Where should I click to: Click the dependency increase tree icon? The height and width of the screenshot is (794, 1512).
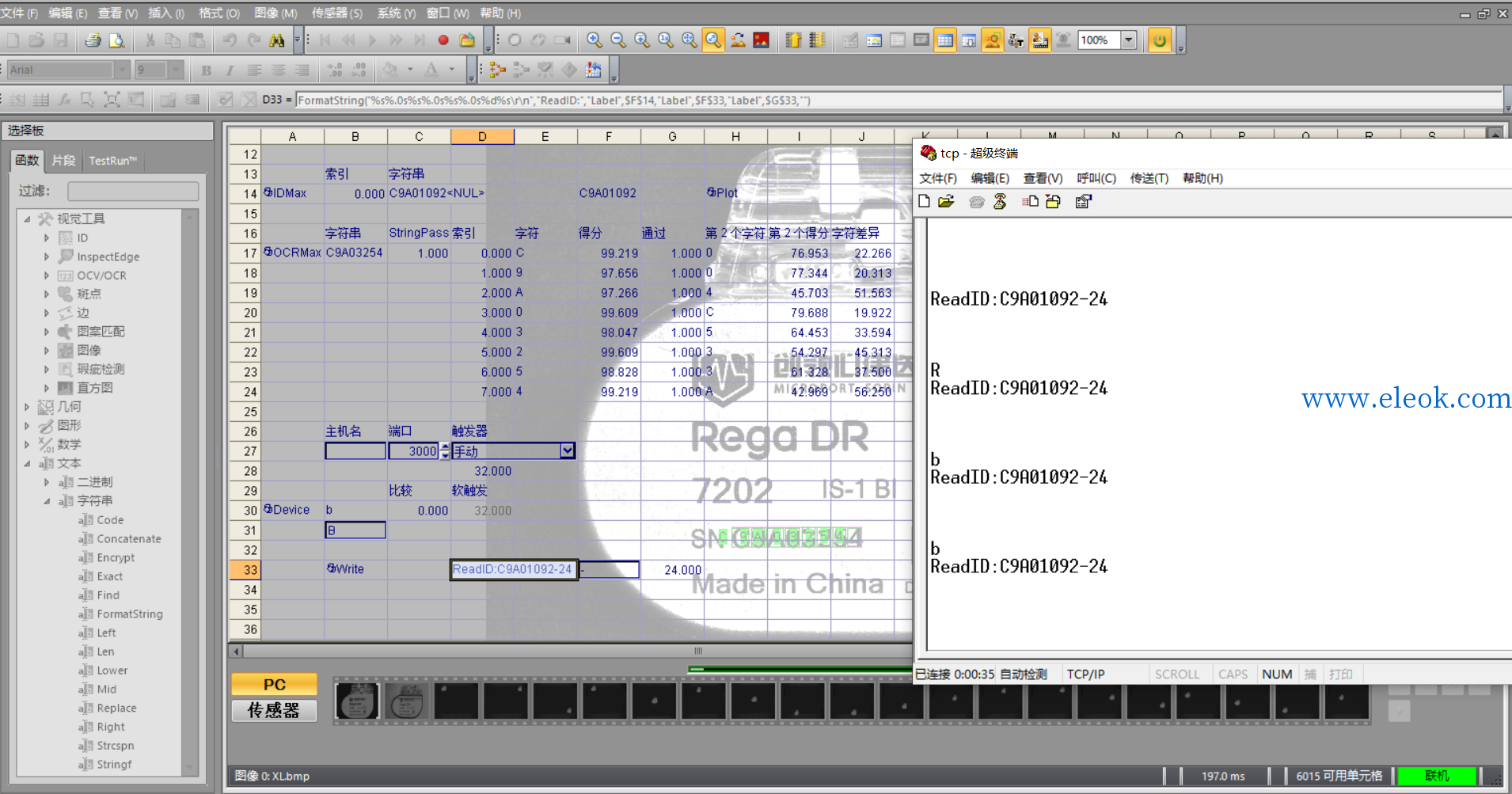coord(497,70)
